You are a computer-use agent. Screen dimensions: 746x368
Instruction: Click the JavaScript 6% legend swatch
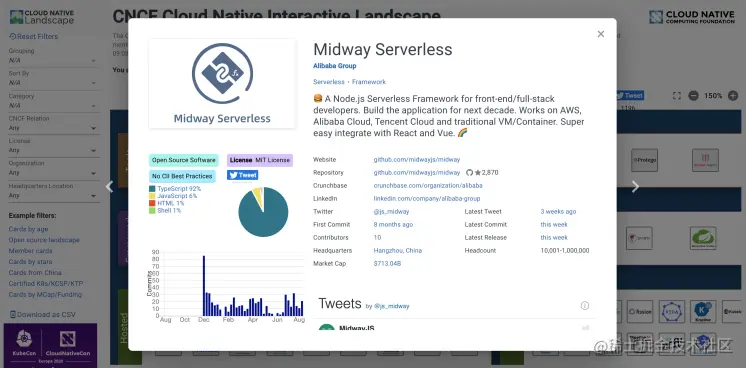pos(152,196)
